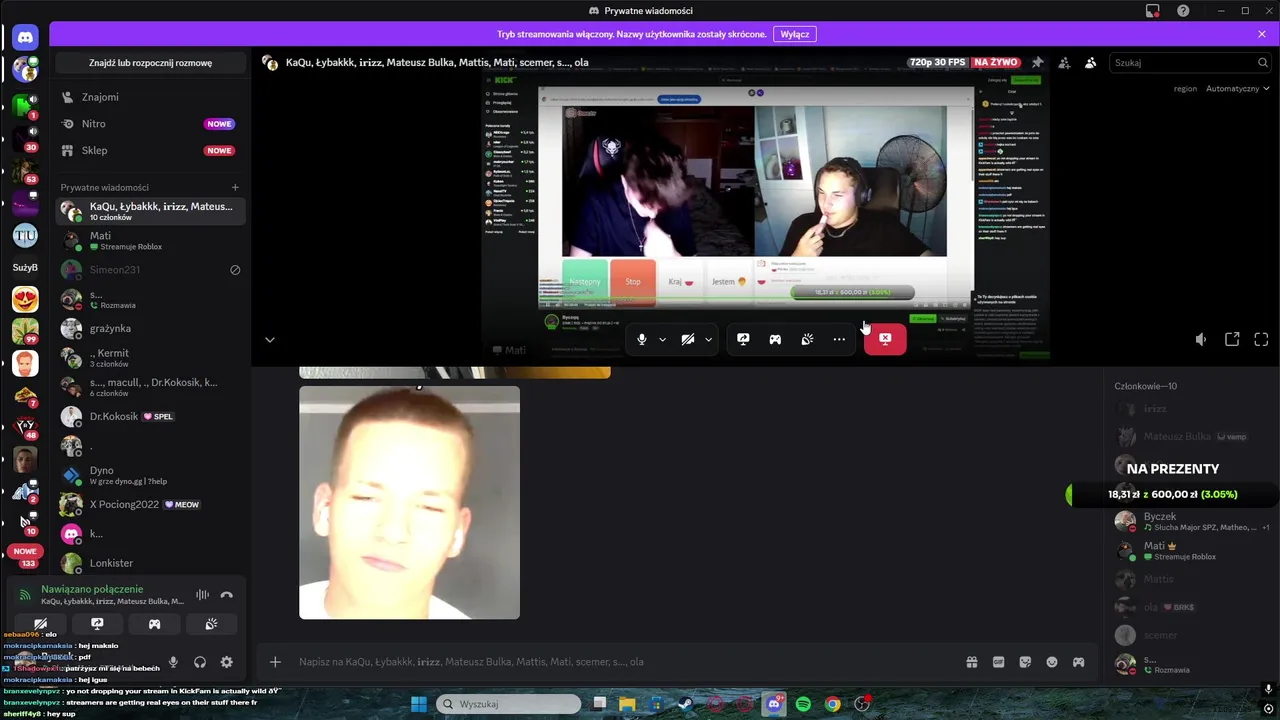Toggle microphone mute in the user panel
Screen dimensions: 1280x720
tap(173, 662)
